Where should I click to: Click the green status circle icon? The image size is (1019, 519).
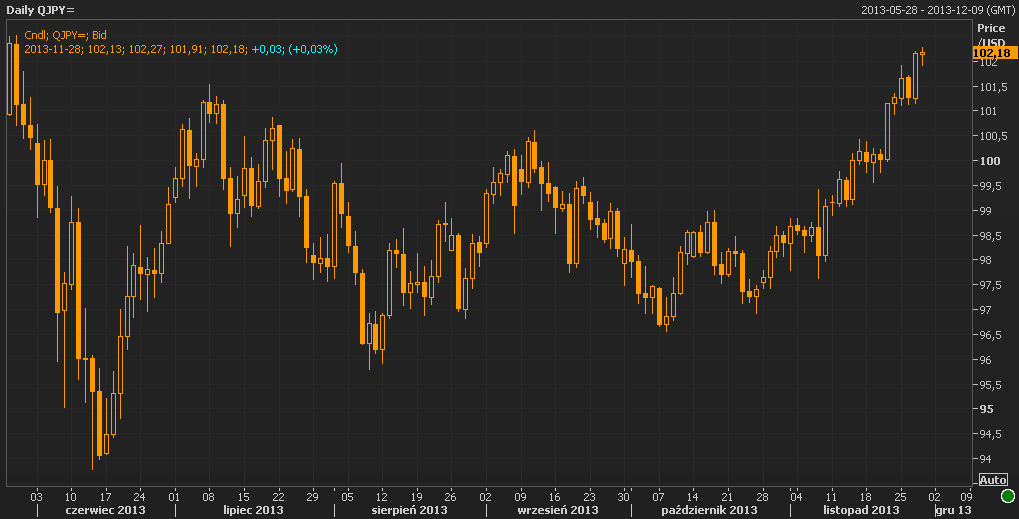(1008, 498)
